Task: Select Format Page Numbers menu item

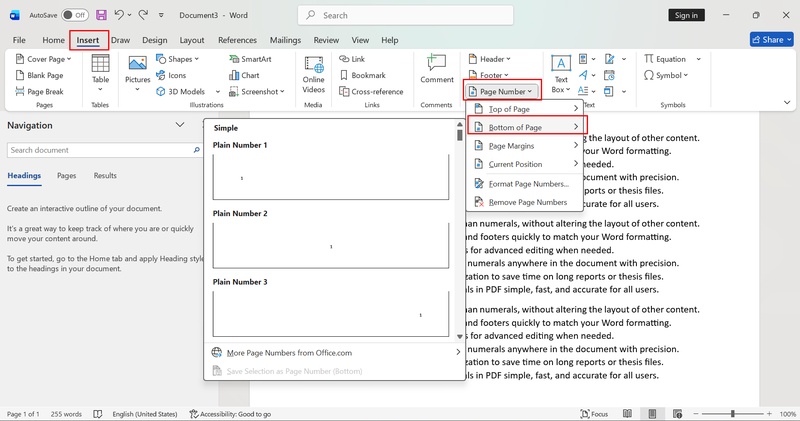Action: tap(528, 184)
